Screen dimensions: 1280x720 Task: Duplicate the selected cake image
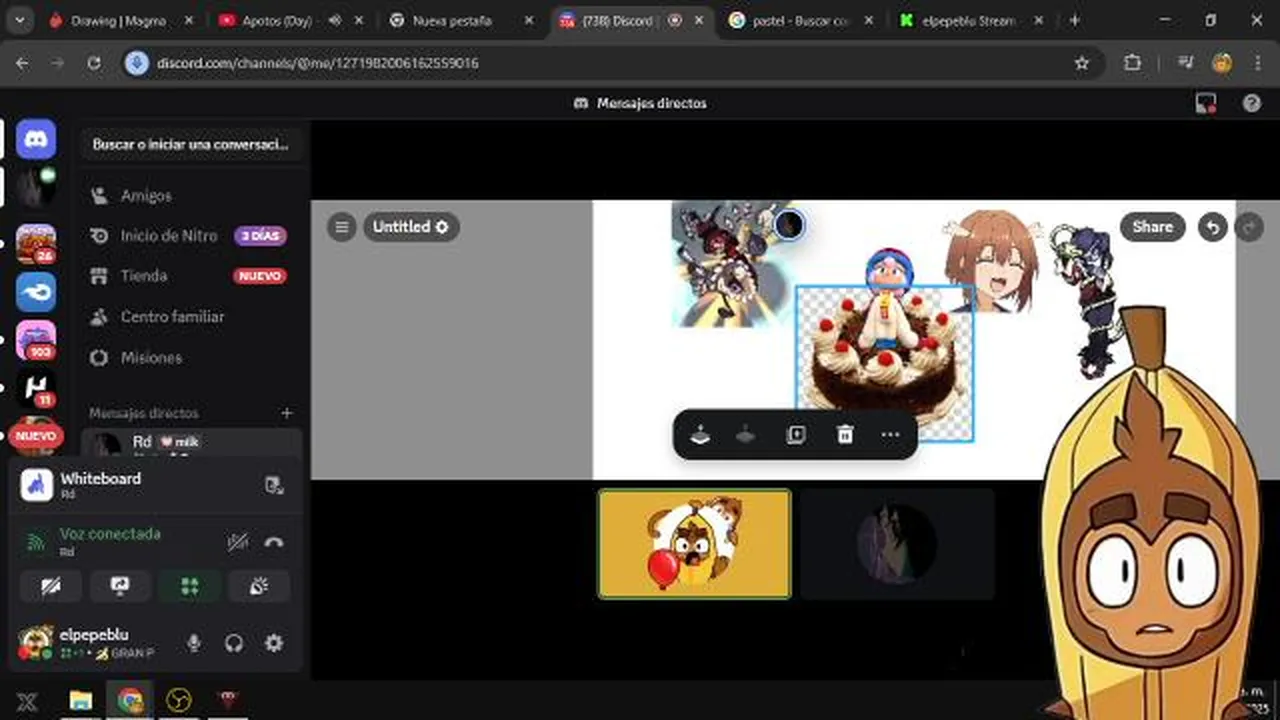pyautogui.click(x=796, y=435)
